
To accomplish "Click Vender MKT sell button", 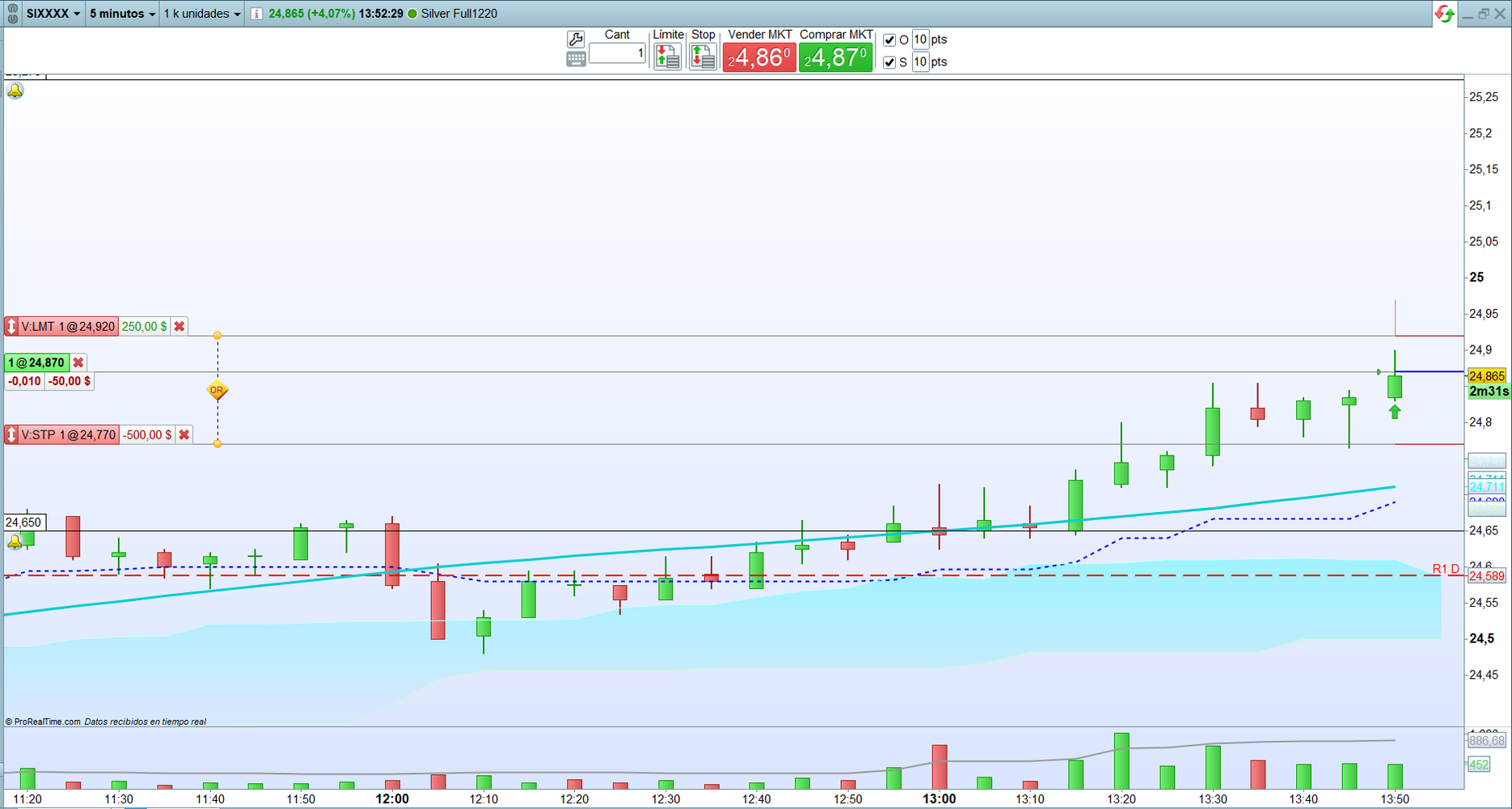I will (759, 57).
